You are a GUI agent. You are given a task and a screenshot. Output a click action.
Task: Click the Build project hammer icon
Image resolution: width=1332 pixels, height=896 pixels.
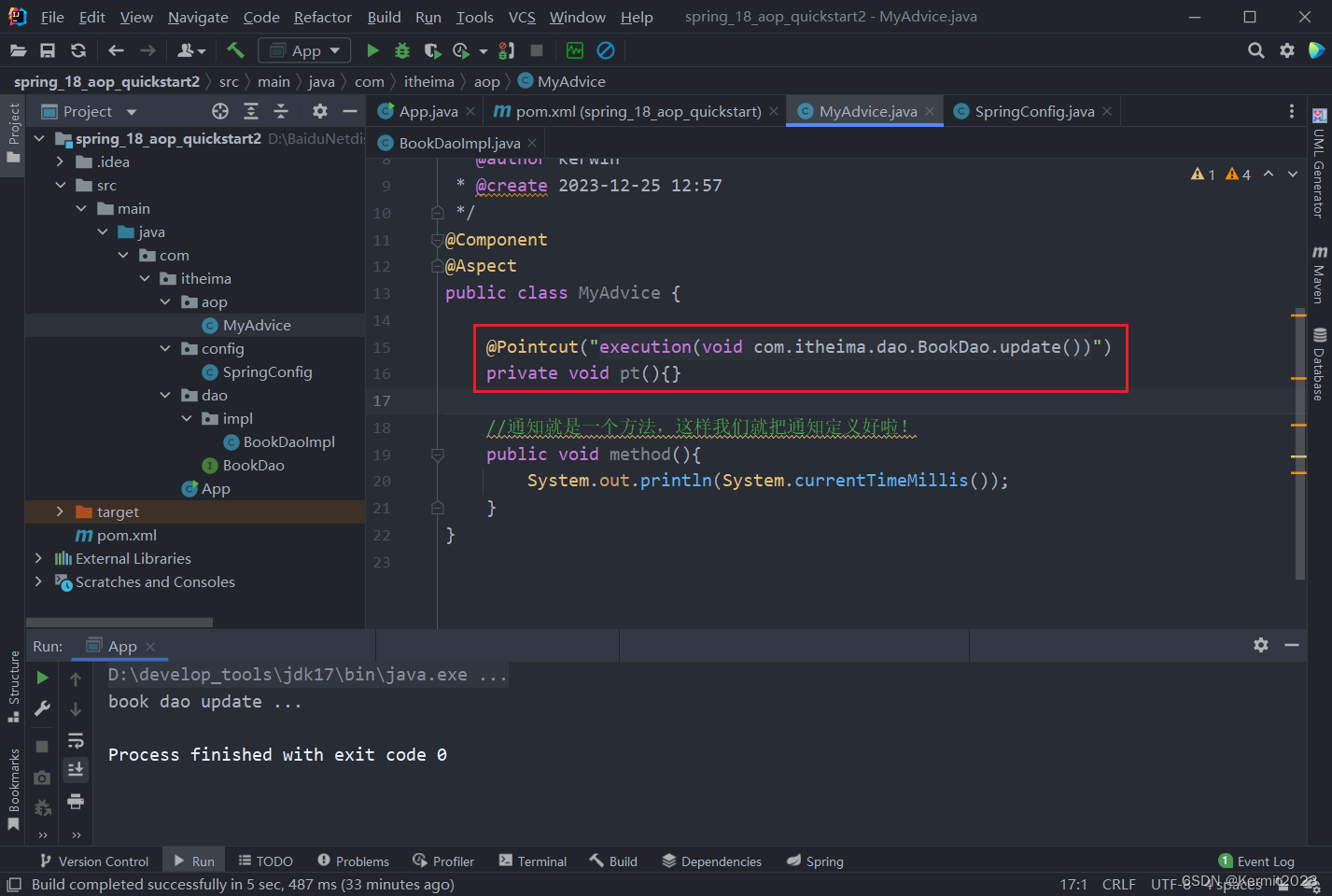[235, 50]
